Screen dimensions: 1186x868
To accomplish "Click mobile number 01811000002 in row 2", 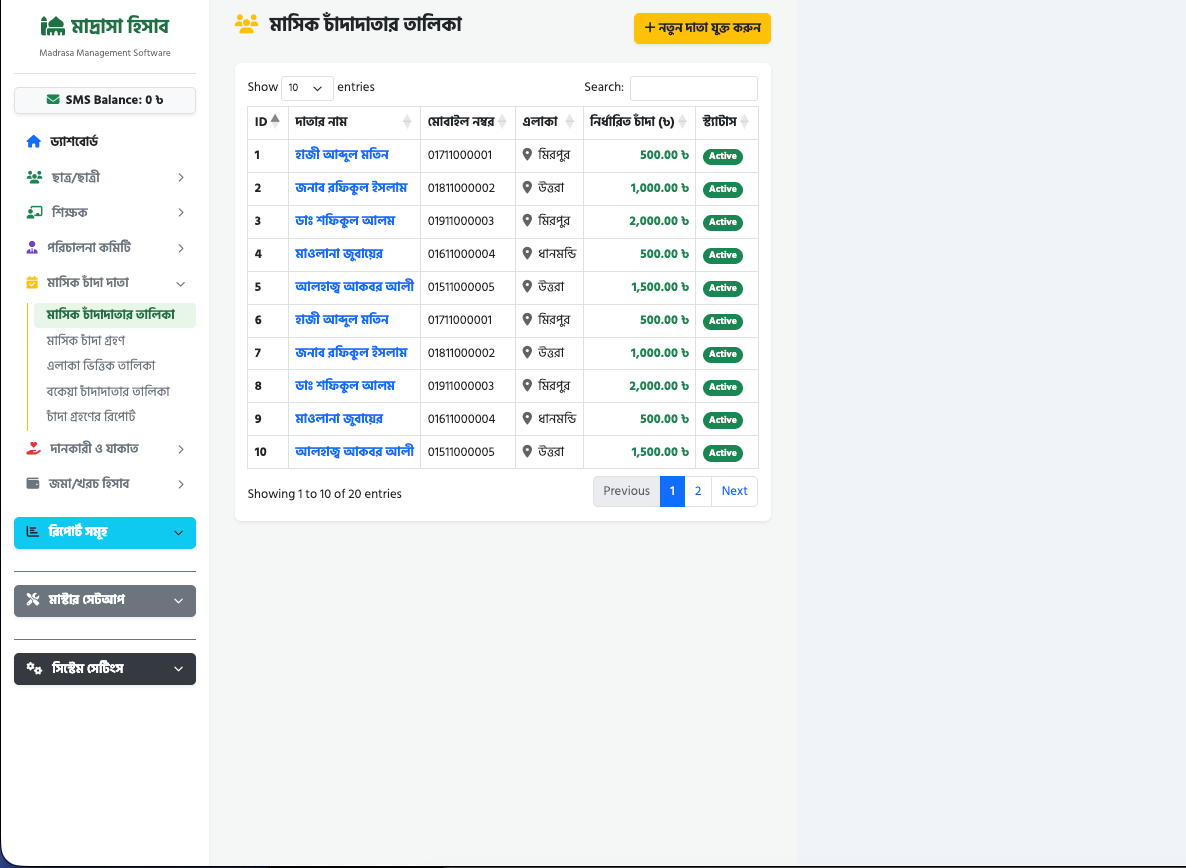I will pos(461,188).
